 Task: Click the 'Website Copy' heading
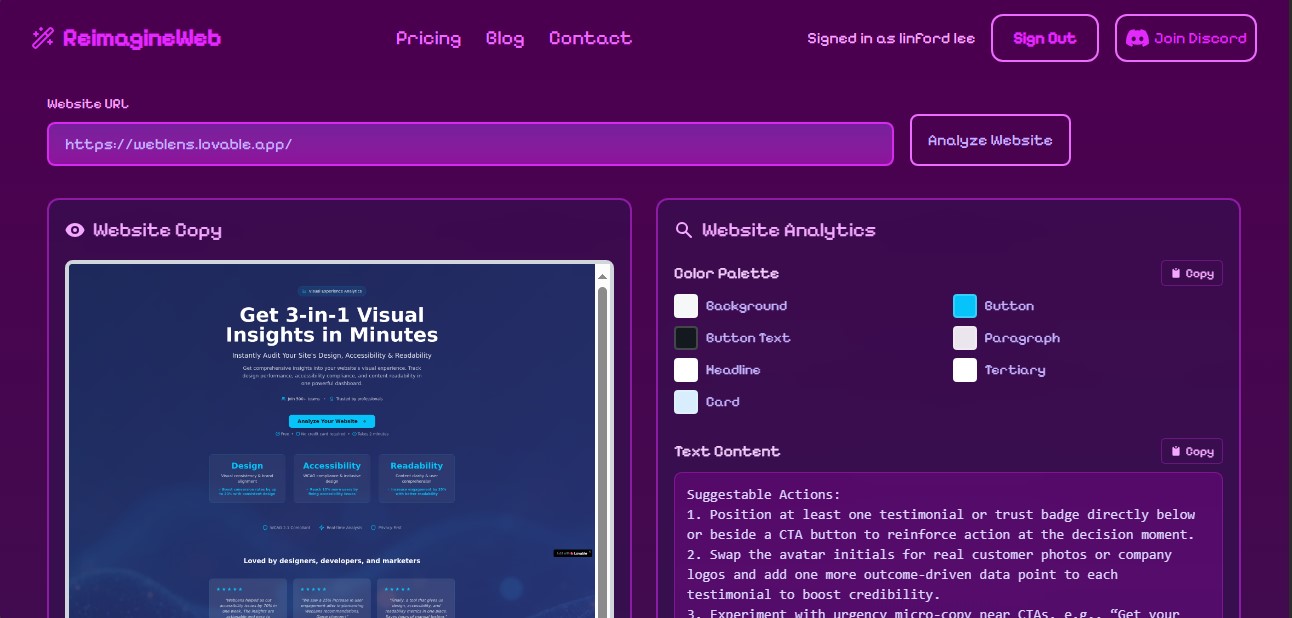[157, 230]
